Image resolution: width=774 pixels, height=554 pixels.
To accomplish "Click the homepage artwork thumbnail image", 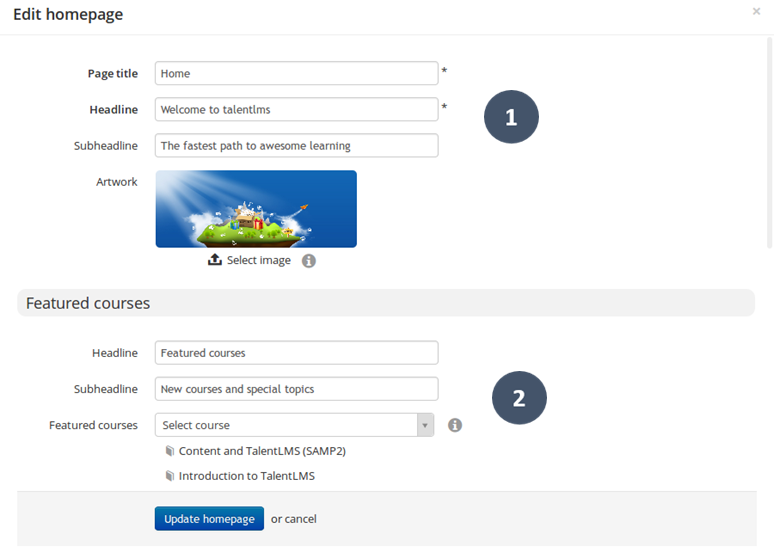I will coord(256,208).
